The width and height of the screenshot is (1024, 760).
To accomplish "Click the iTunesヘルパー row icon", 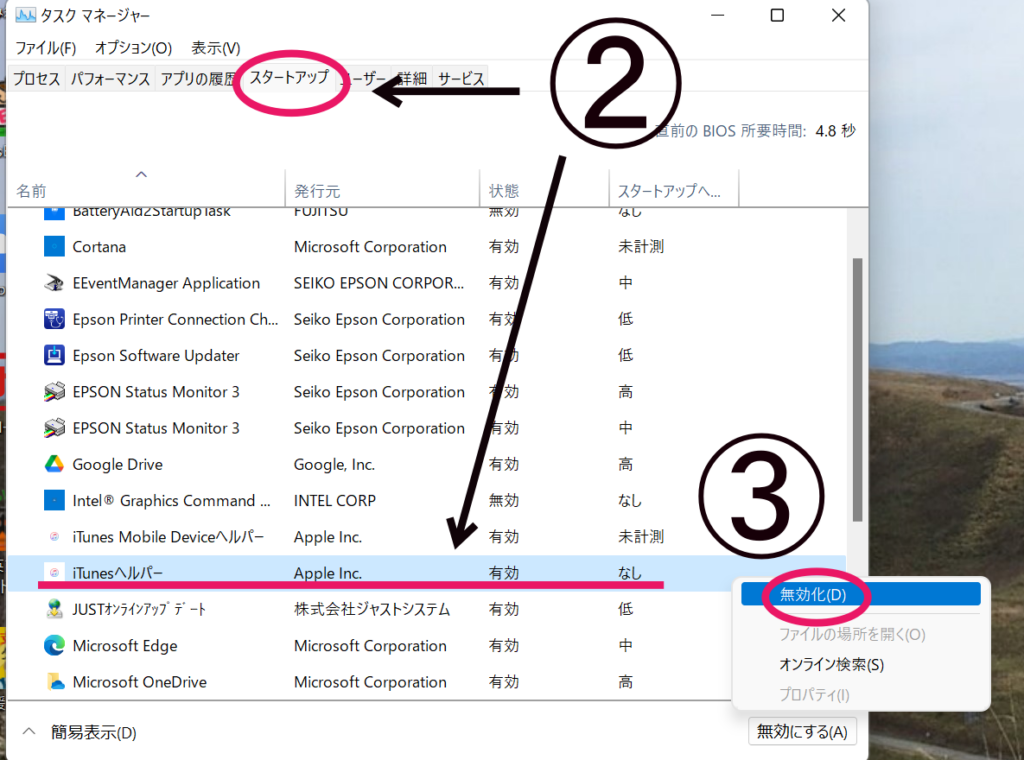I will click(x=54, y=573).
